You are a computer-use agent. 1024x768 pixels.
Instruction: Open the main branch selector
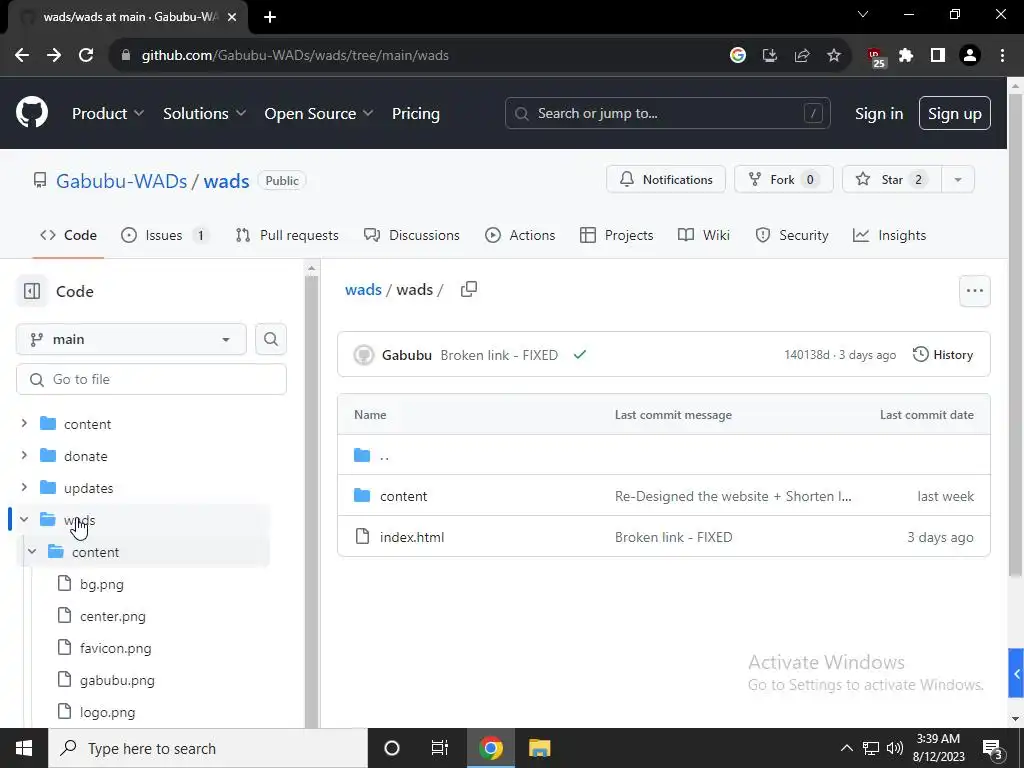coord(131,340)
